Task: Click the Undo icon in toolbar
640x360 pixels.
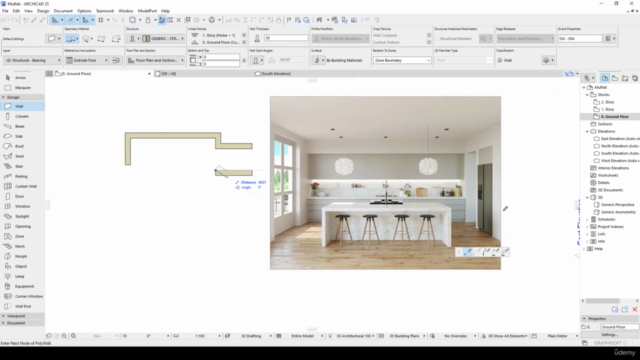Action: (x=6, y=20)
